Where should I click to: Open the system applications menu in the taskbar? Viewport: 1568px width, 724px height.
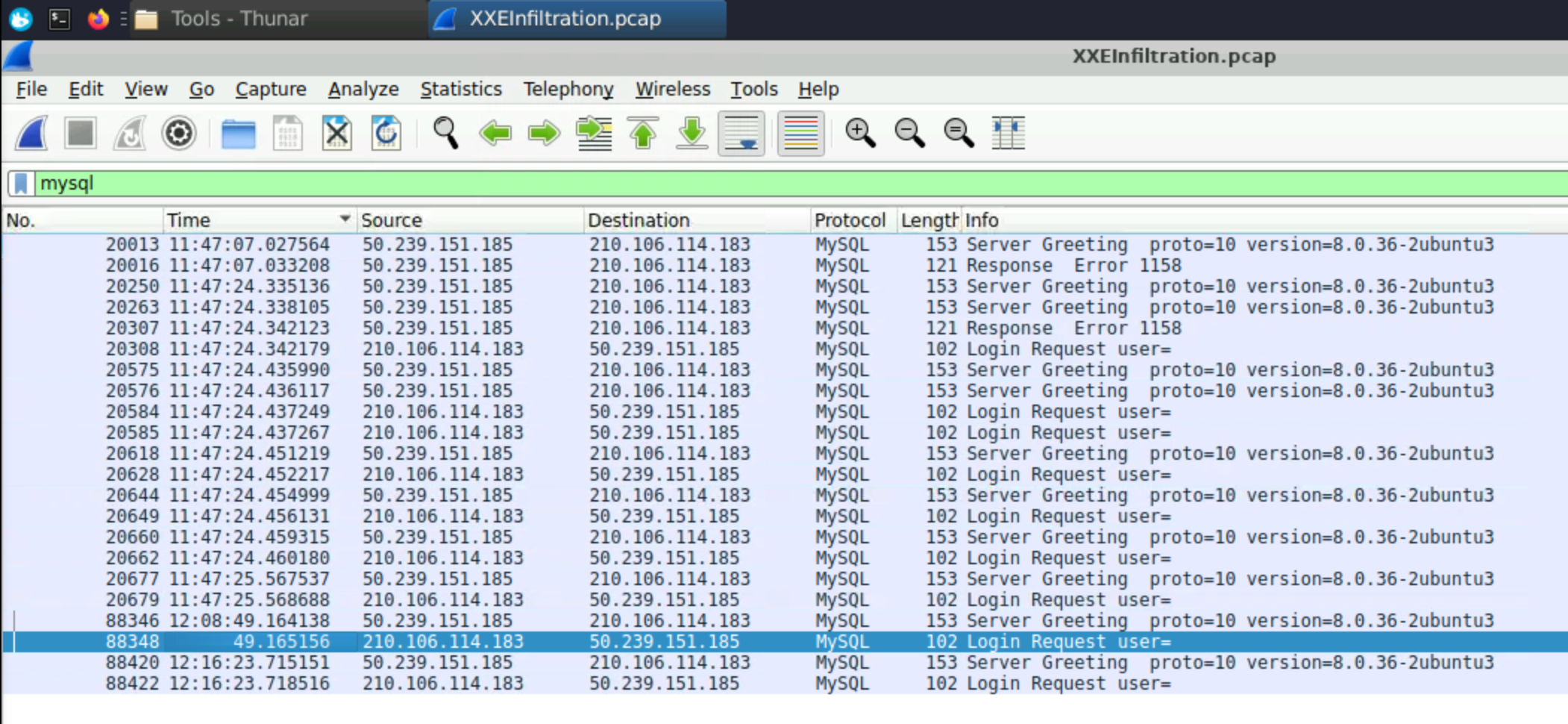click(x=21, y=19)
